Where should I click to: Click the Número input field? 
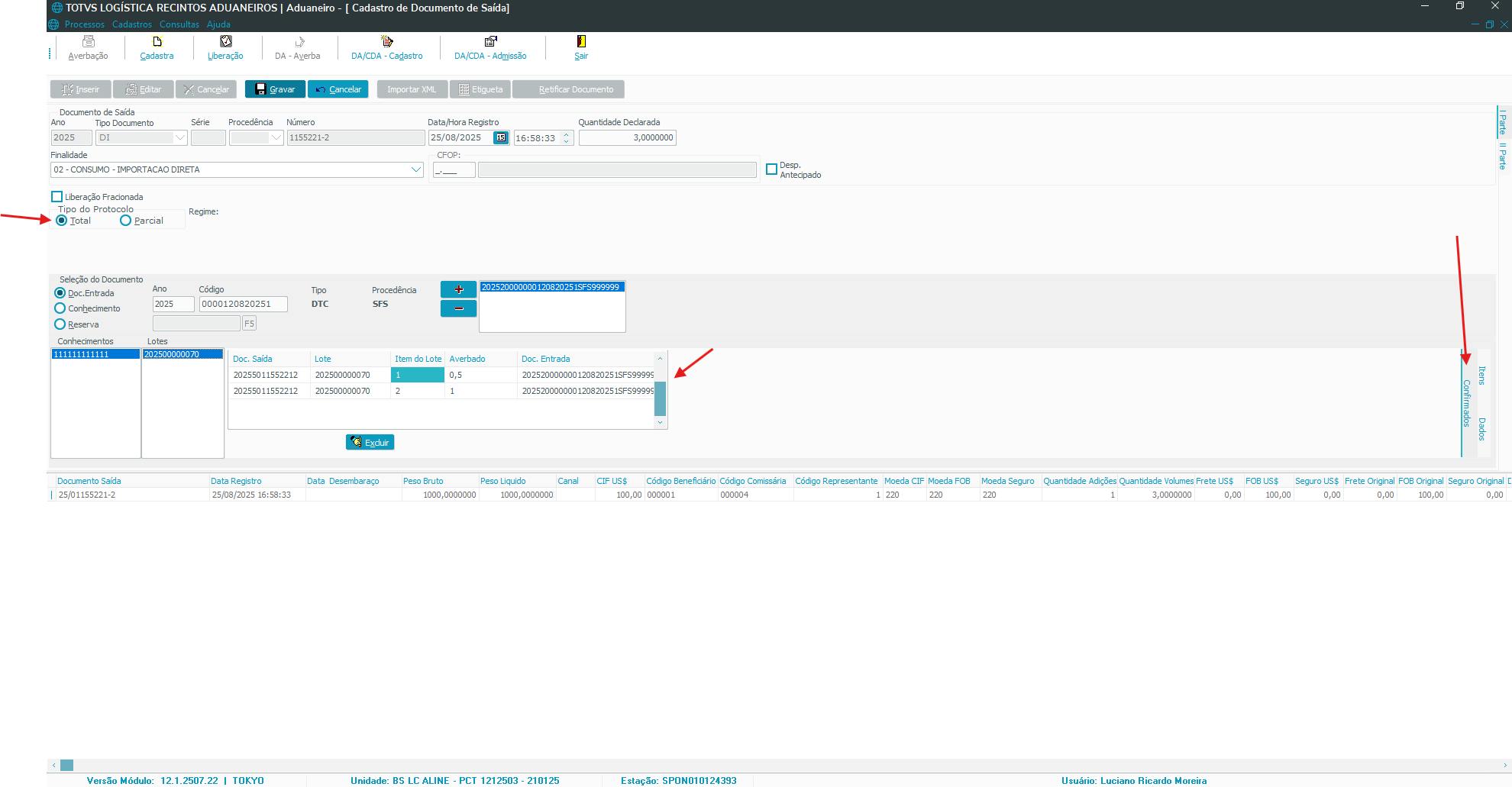tap(356, 137)
